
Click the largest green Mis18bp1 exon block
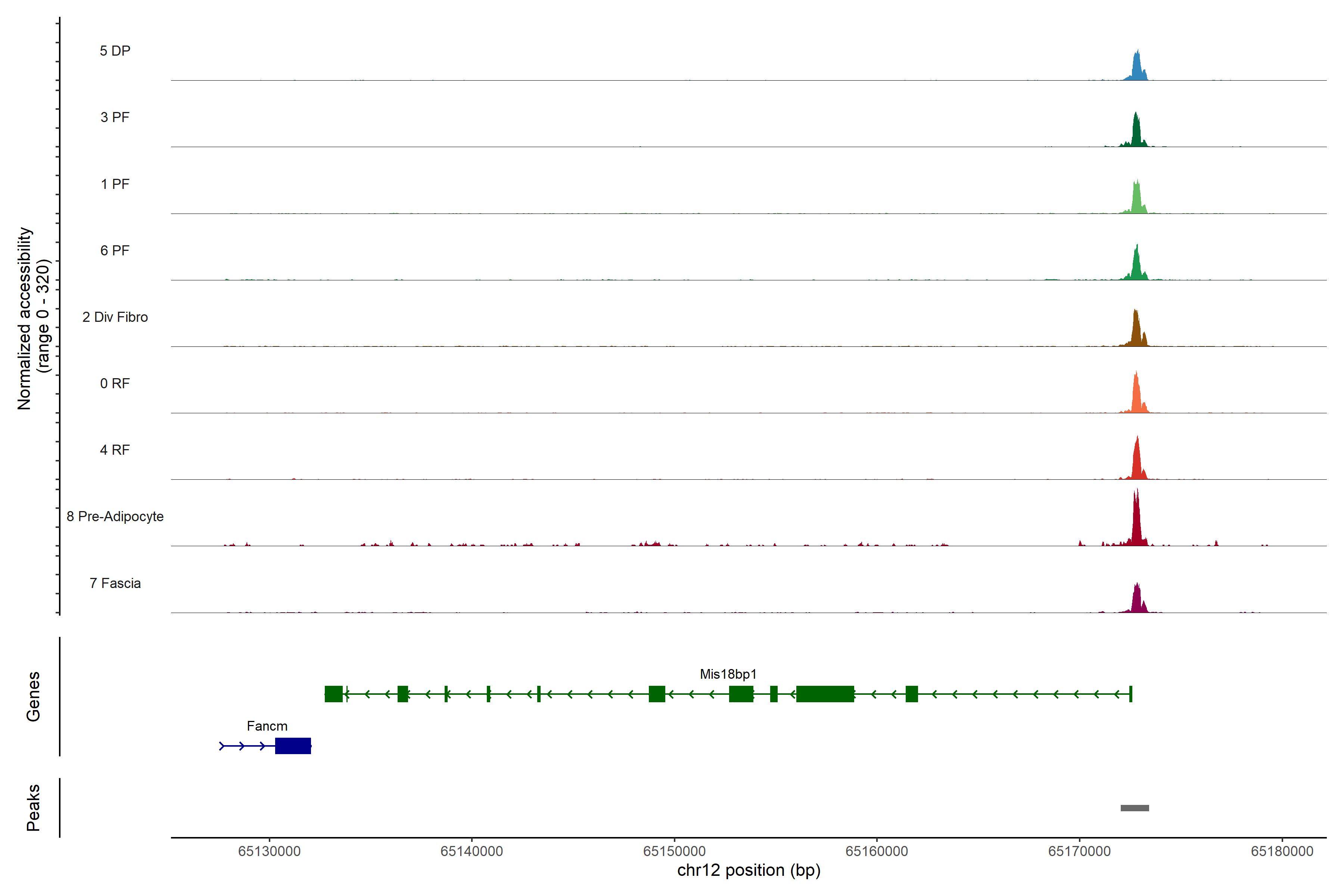[825, 694]
